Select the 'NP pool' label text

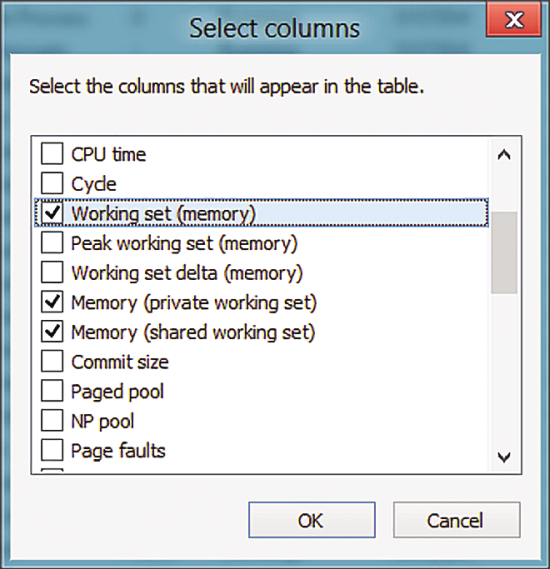(102, 422)
